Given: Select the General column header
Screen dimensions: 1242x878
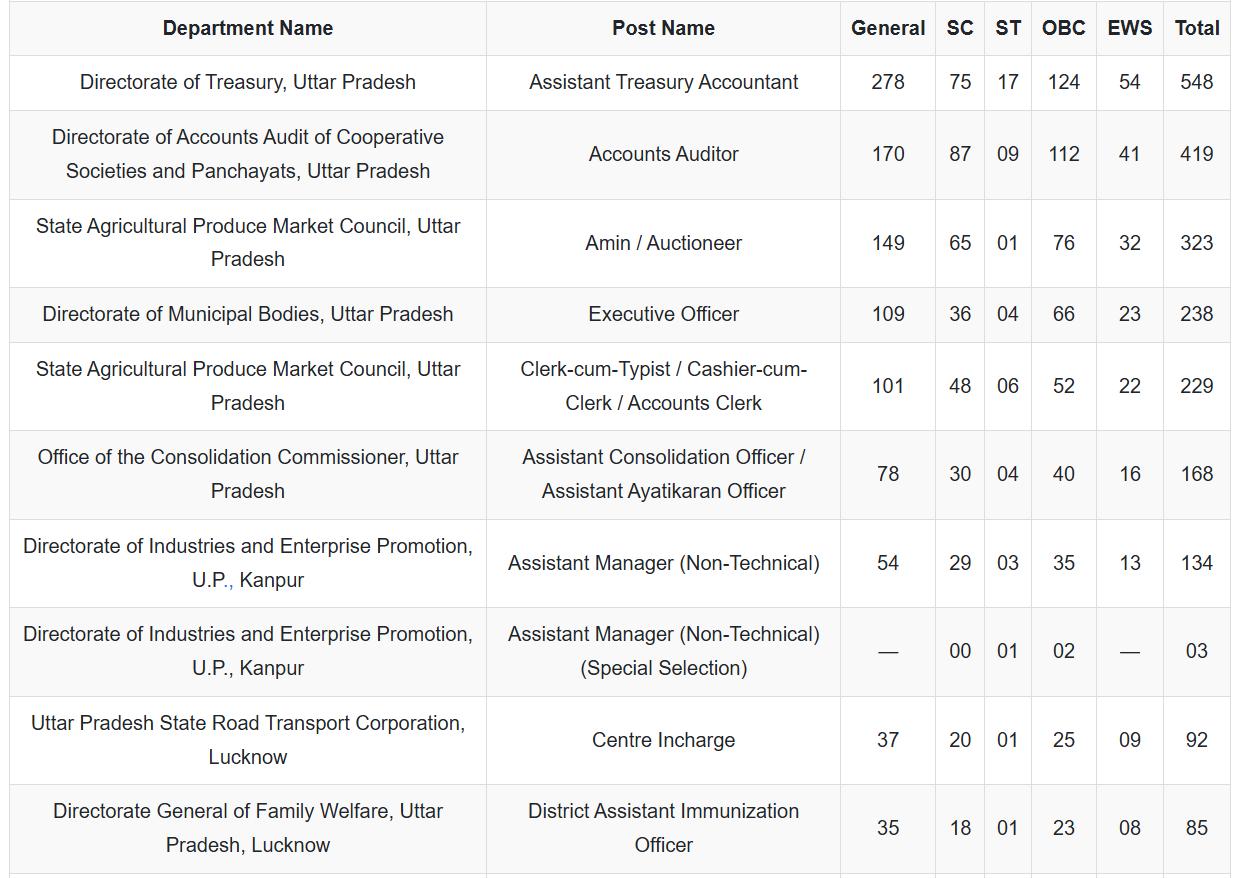Looking at the screenshot, I should pyautogui.click(x=888, y=28).
